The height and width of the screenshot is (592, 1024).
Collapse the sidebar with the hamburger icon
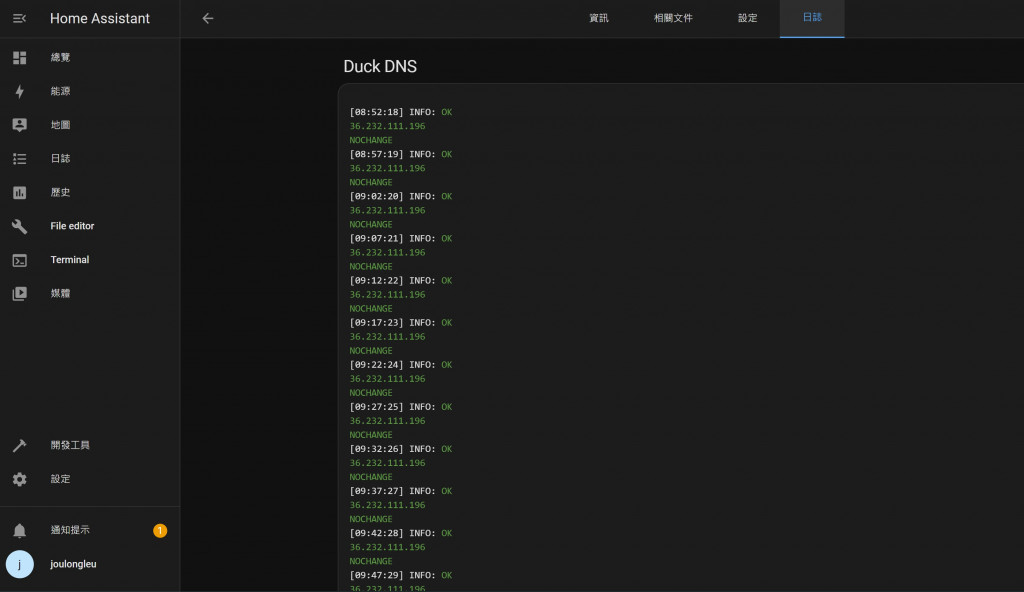[20, 18]
